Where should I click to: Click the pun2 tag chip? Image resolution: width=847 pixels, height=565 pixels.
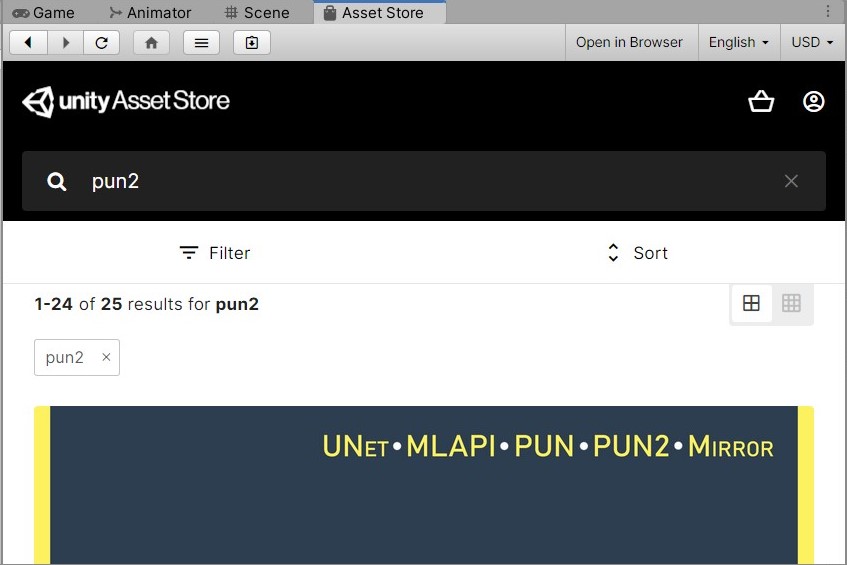point(77,358)
